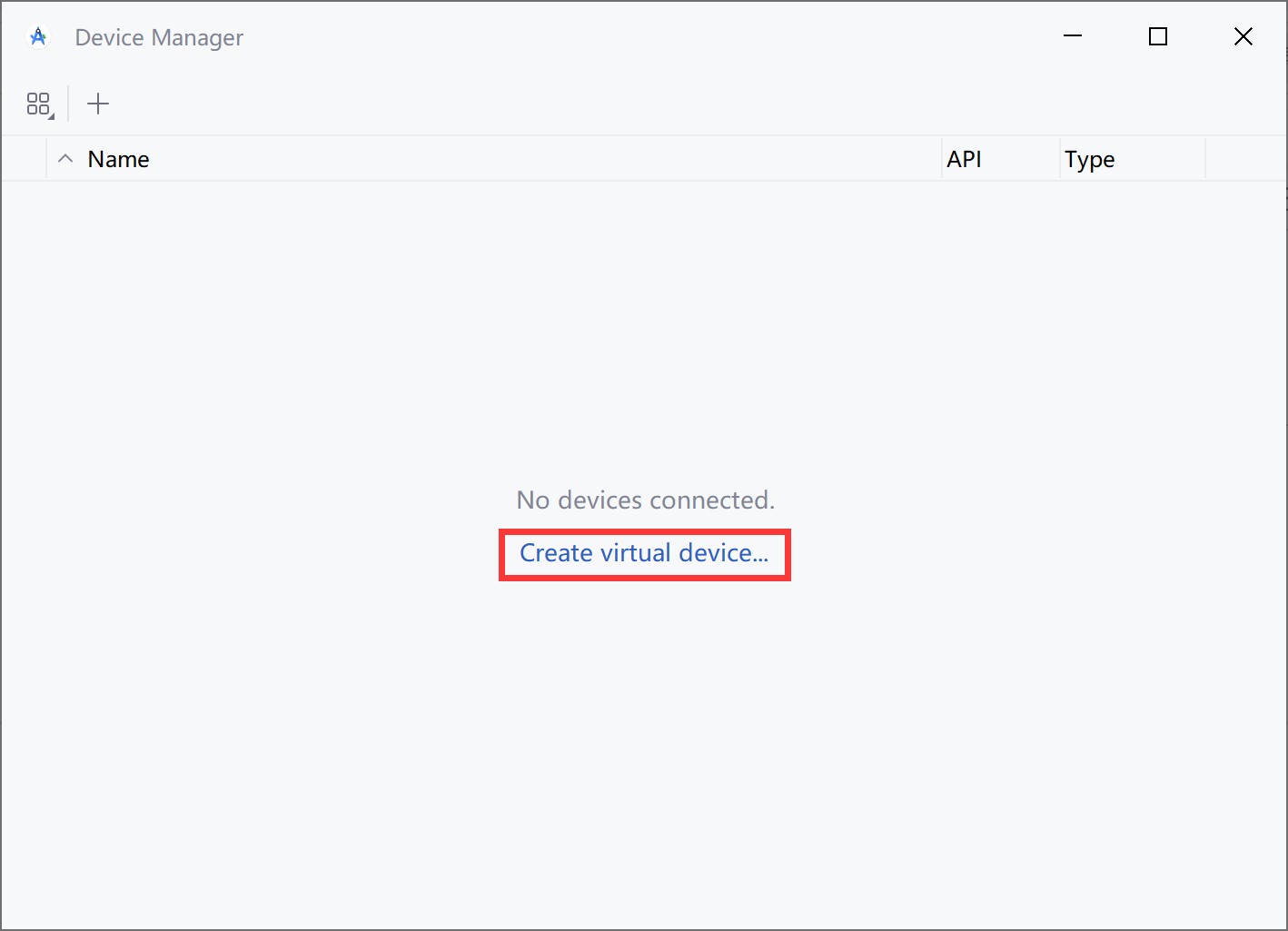Click the No devices connected message
This screenshot has width=1288, height=931.
click(644, 500)
